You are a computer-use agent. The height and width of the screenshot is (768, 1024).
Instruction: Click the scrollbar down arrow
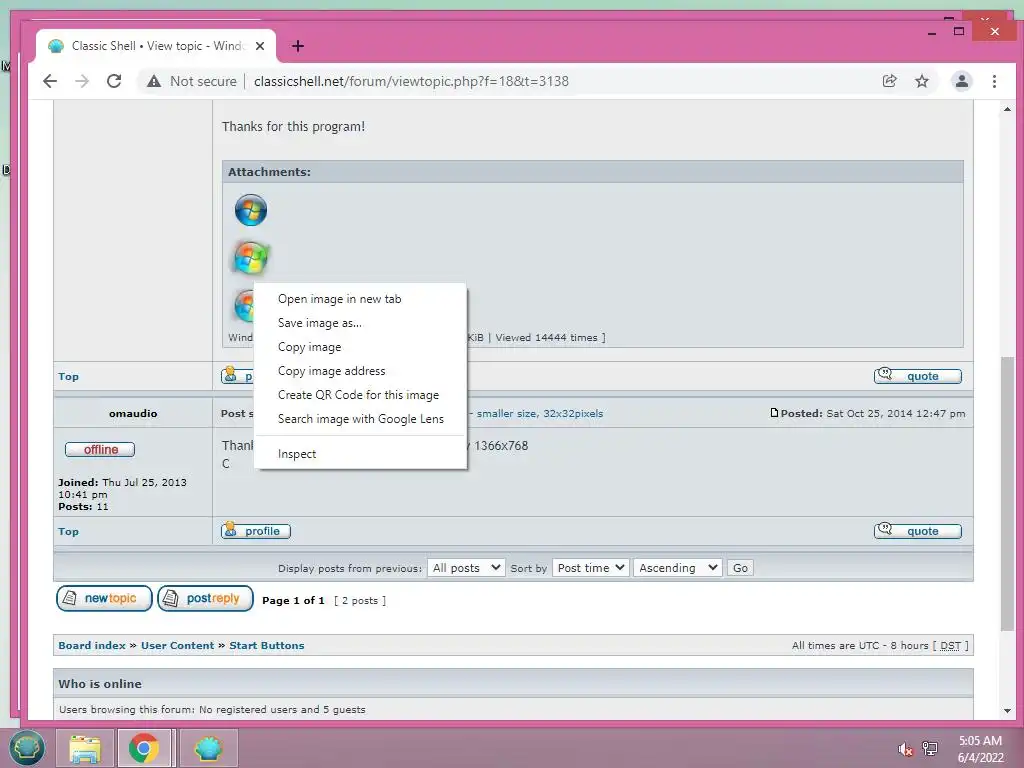pos(1007,711)
